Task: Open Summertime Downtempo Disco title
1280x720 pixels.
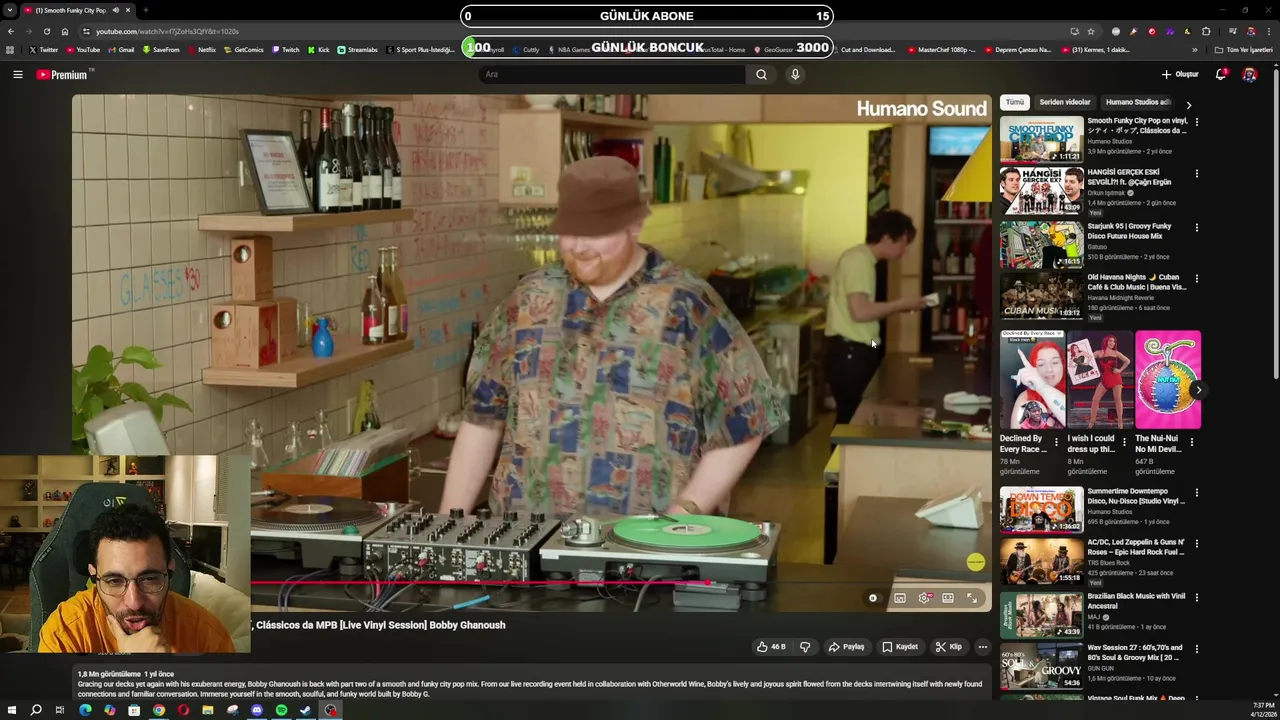Action: pyautogui.click(x=1136, y=496)
